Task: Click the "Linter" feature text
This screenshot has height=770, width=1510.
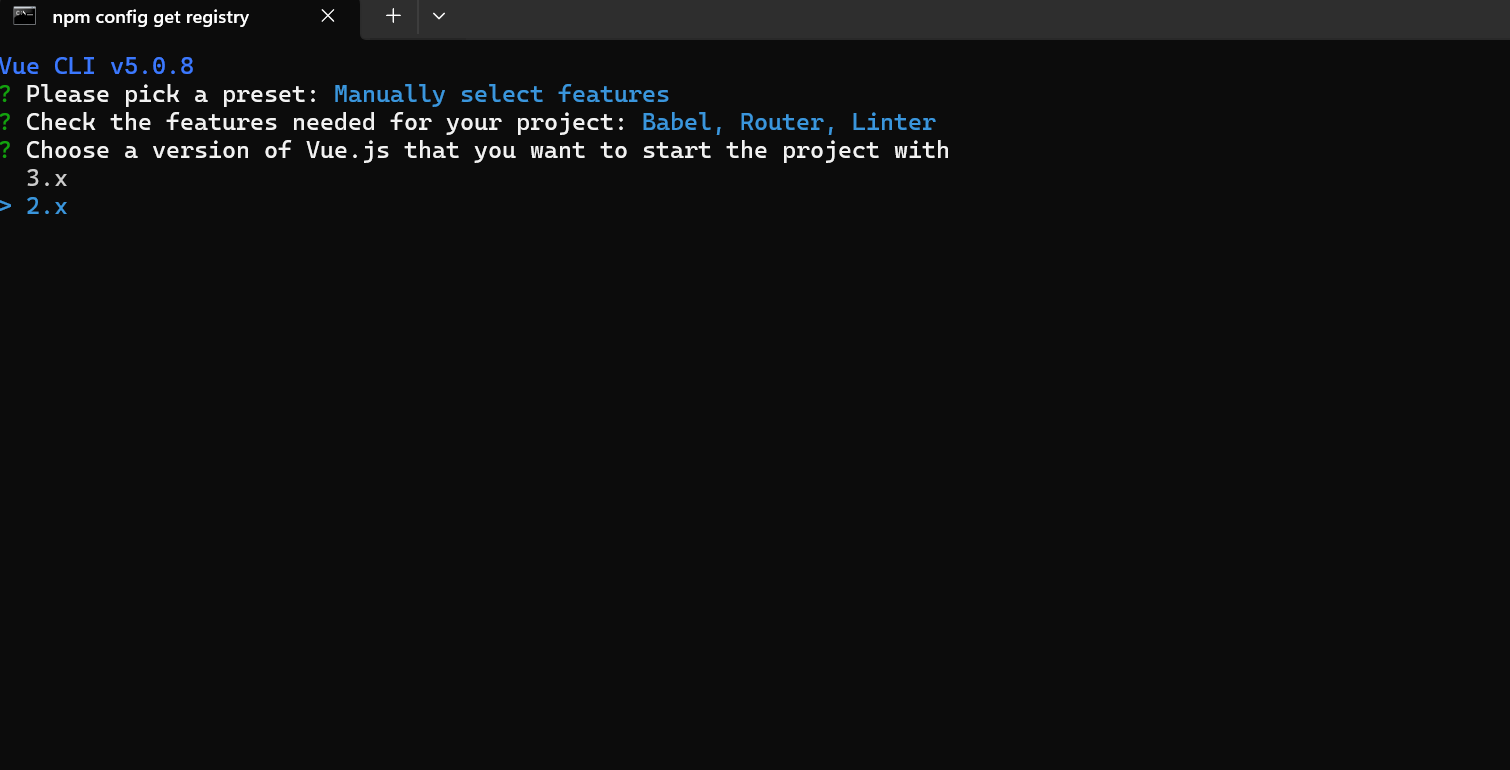Action: [x=893, y=123]
